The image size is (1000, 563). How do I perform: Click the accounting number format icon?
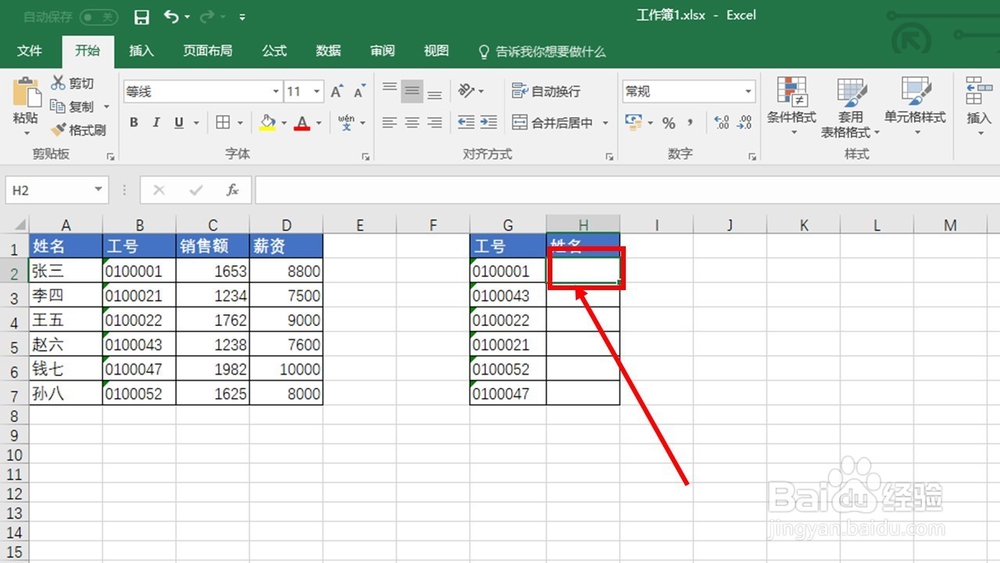tap(633, 122)
